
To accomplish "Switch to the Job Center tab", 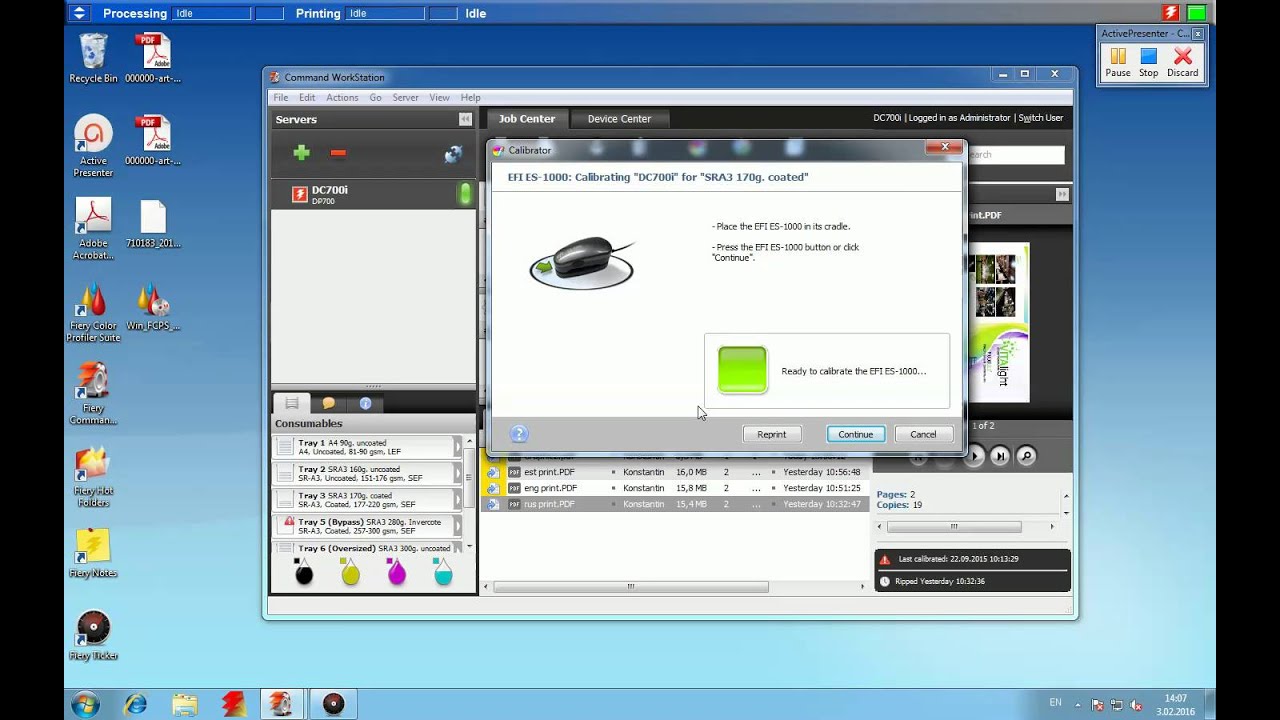I will coord(527,118).
